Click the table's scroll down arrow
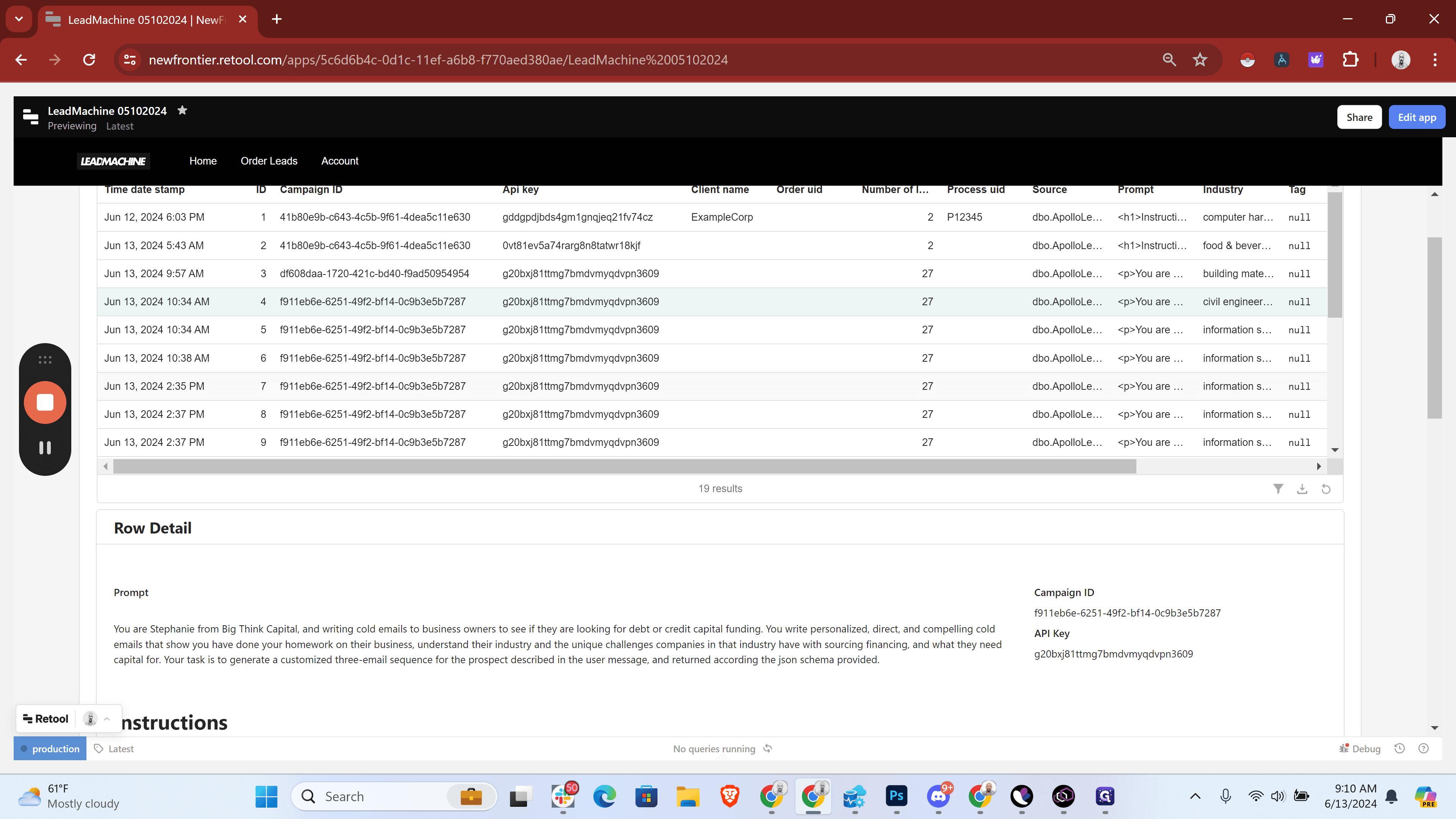This screenshot has width=1456, height=819. 1335,450
